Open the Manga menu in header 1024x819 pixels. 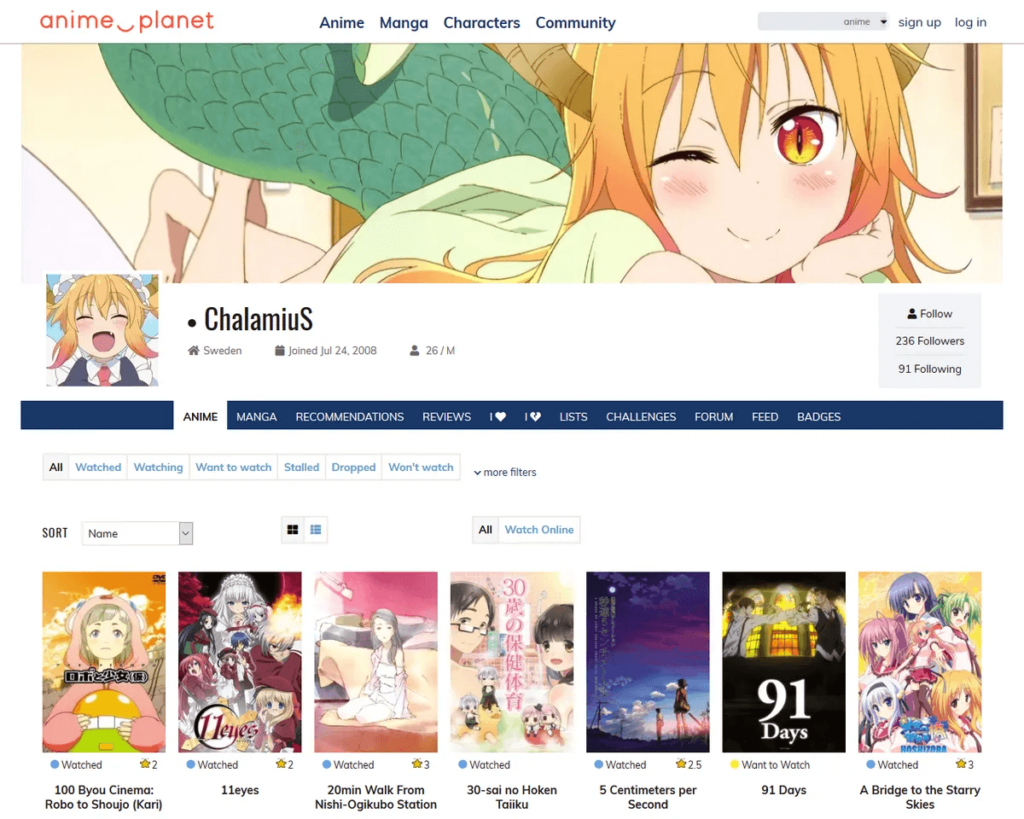pyautogui.click(x=404, y=23)
